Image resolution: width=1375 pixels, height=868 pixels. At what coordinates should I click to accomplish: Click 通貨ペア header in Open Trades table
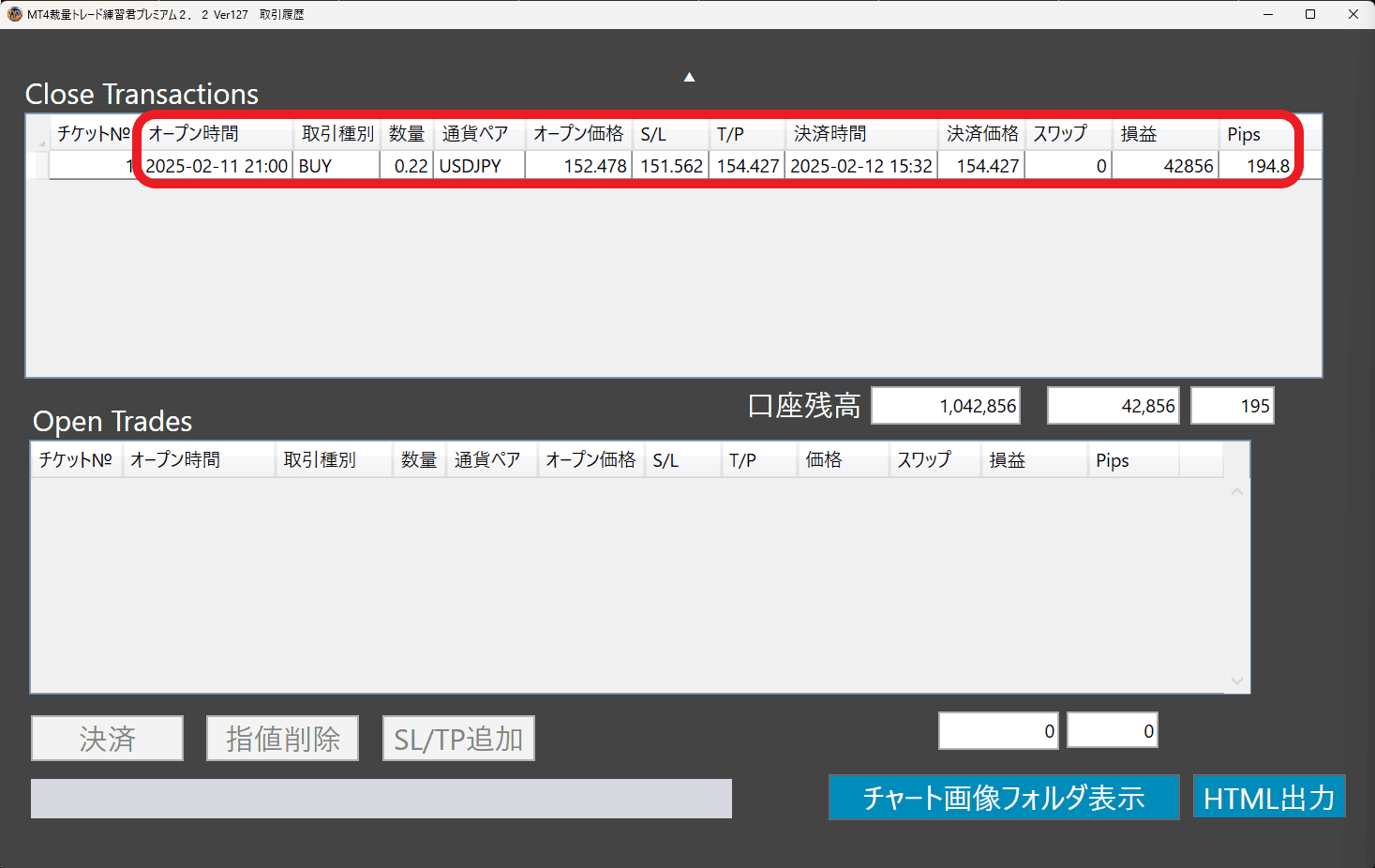(x=487, y=460)
